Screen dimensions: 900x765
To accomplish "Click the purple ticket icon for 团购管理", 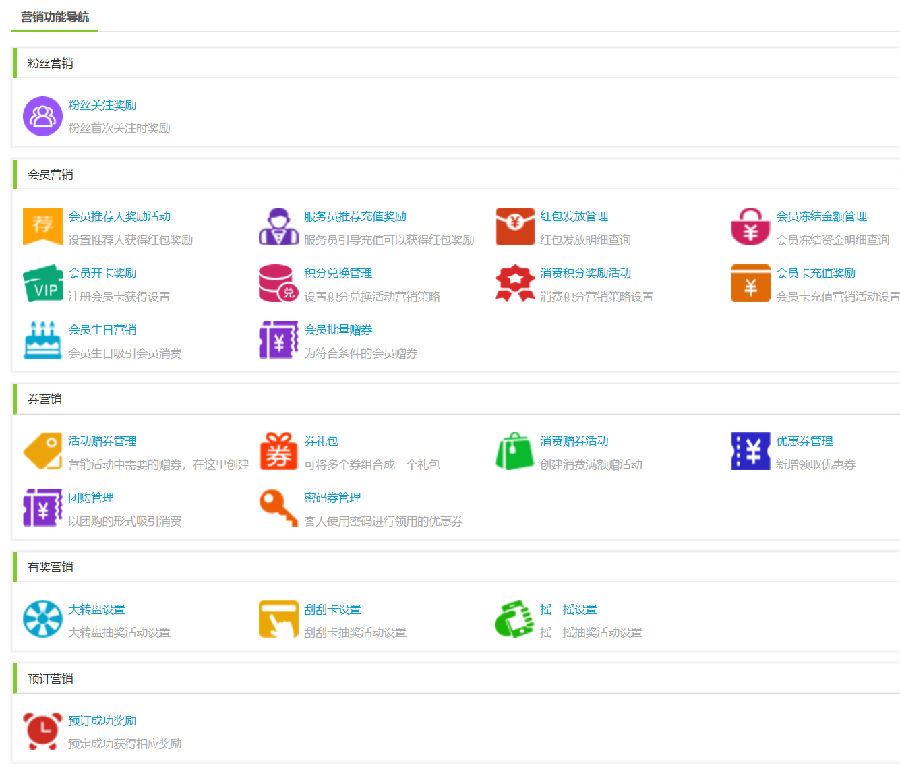I will 42,508.
